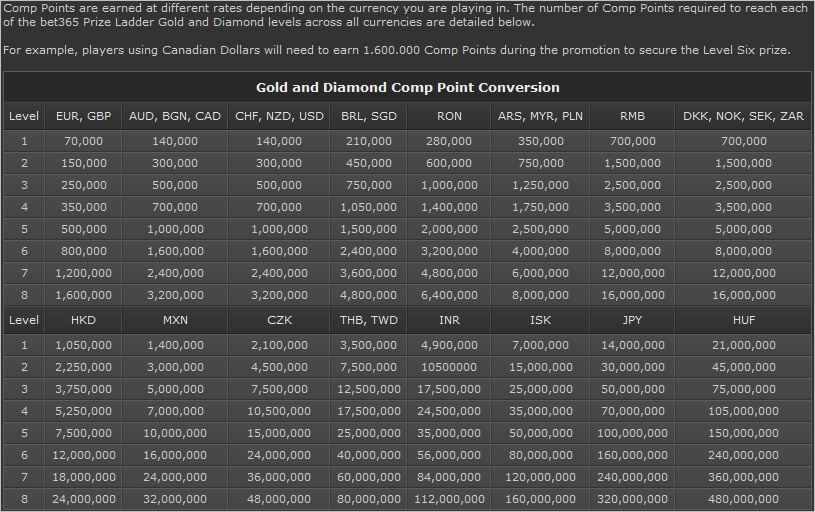Click the 1,050,000 cell under HKD

(83, 345)
